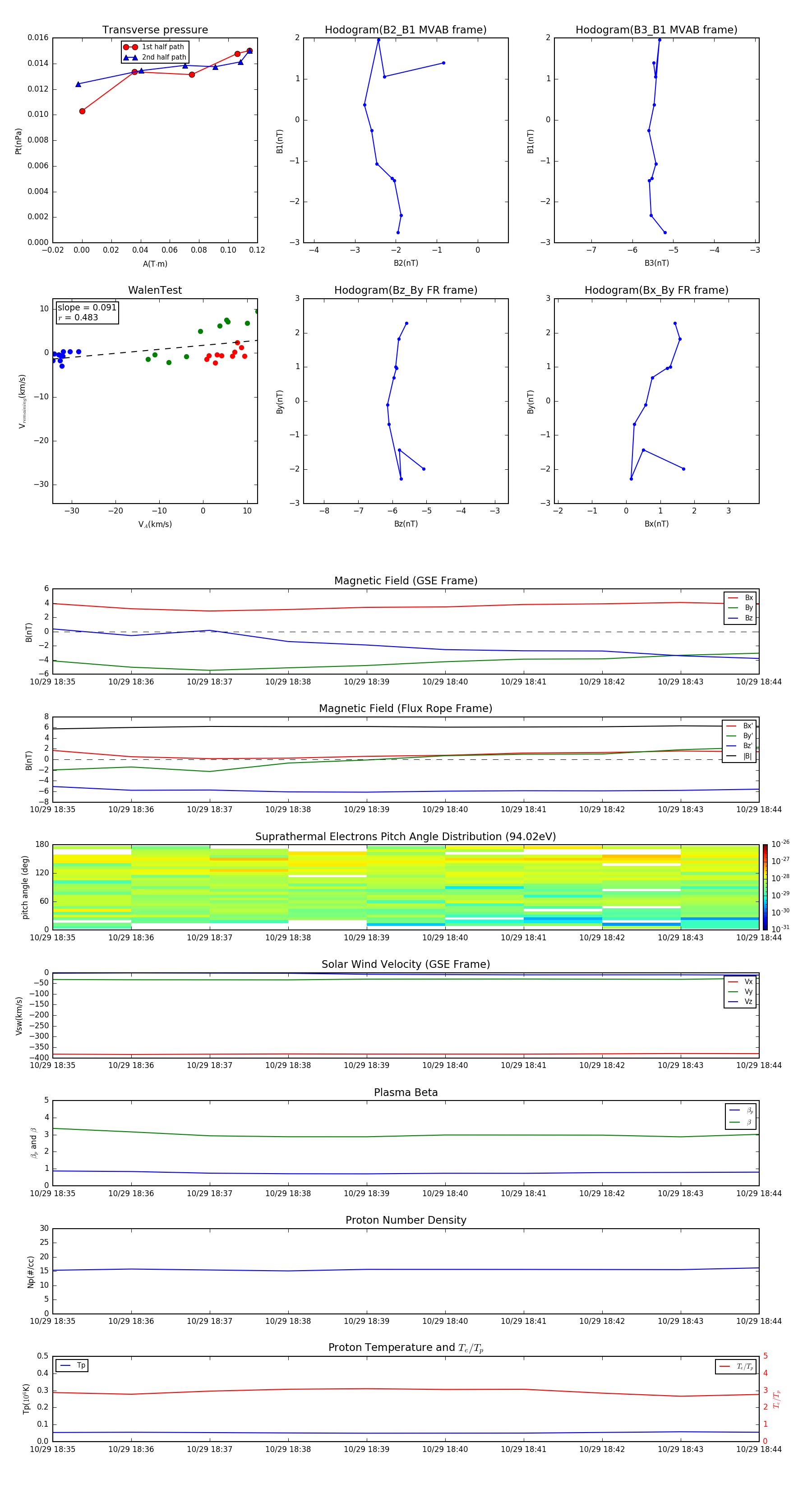812x1489 pixels.
Task: Select the Vy entry in velocity legend
Action: pyautogui.click(x=740, y=991)
